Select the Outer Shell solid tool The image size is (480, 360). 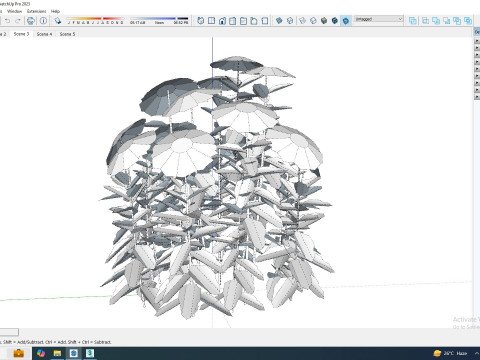(x=413, y=21)
